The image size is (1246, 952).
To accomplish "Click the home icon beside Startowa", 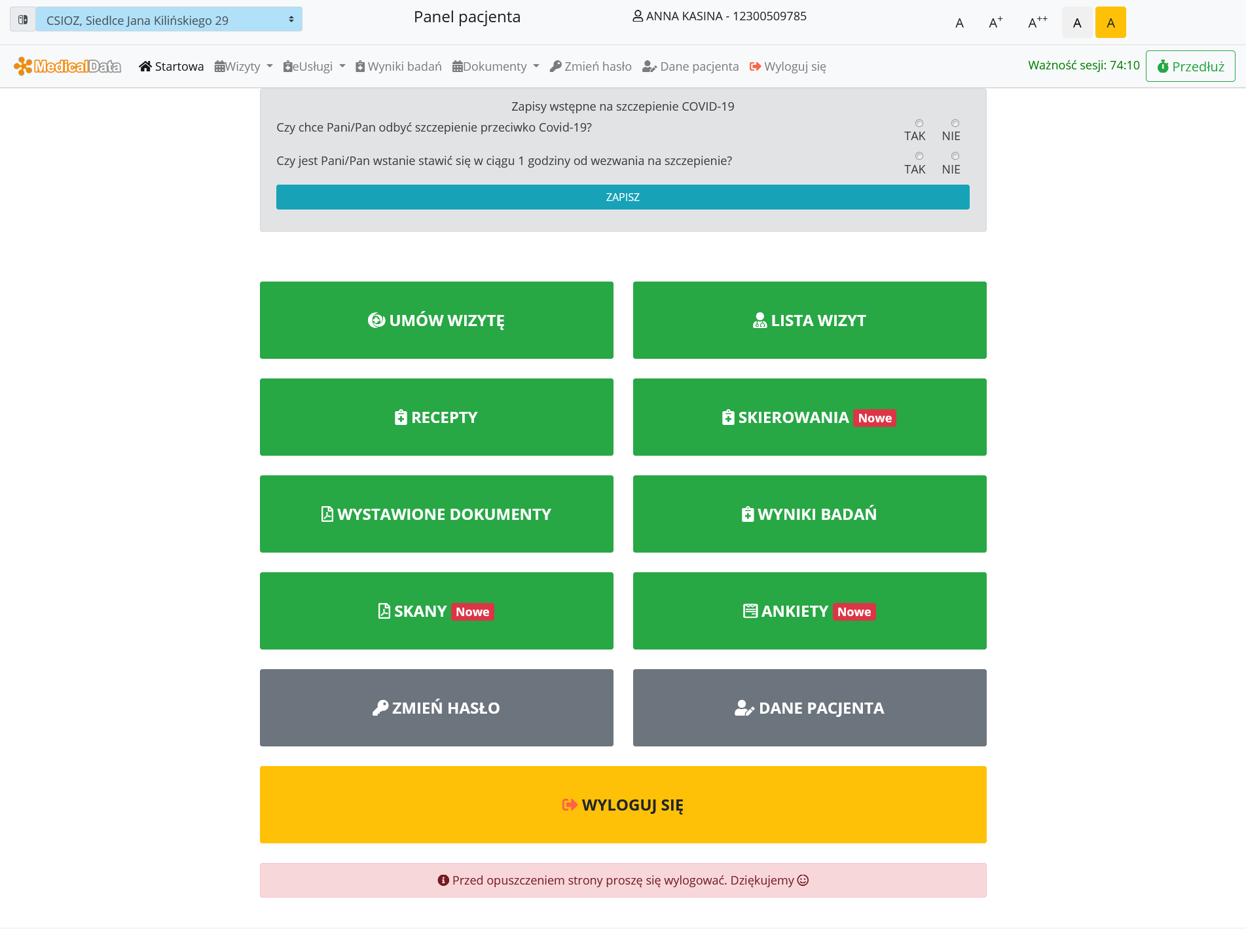I will click(x=145, y=66).
